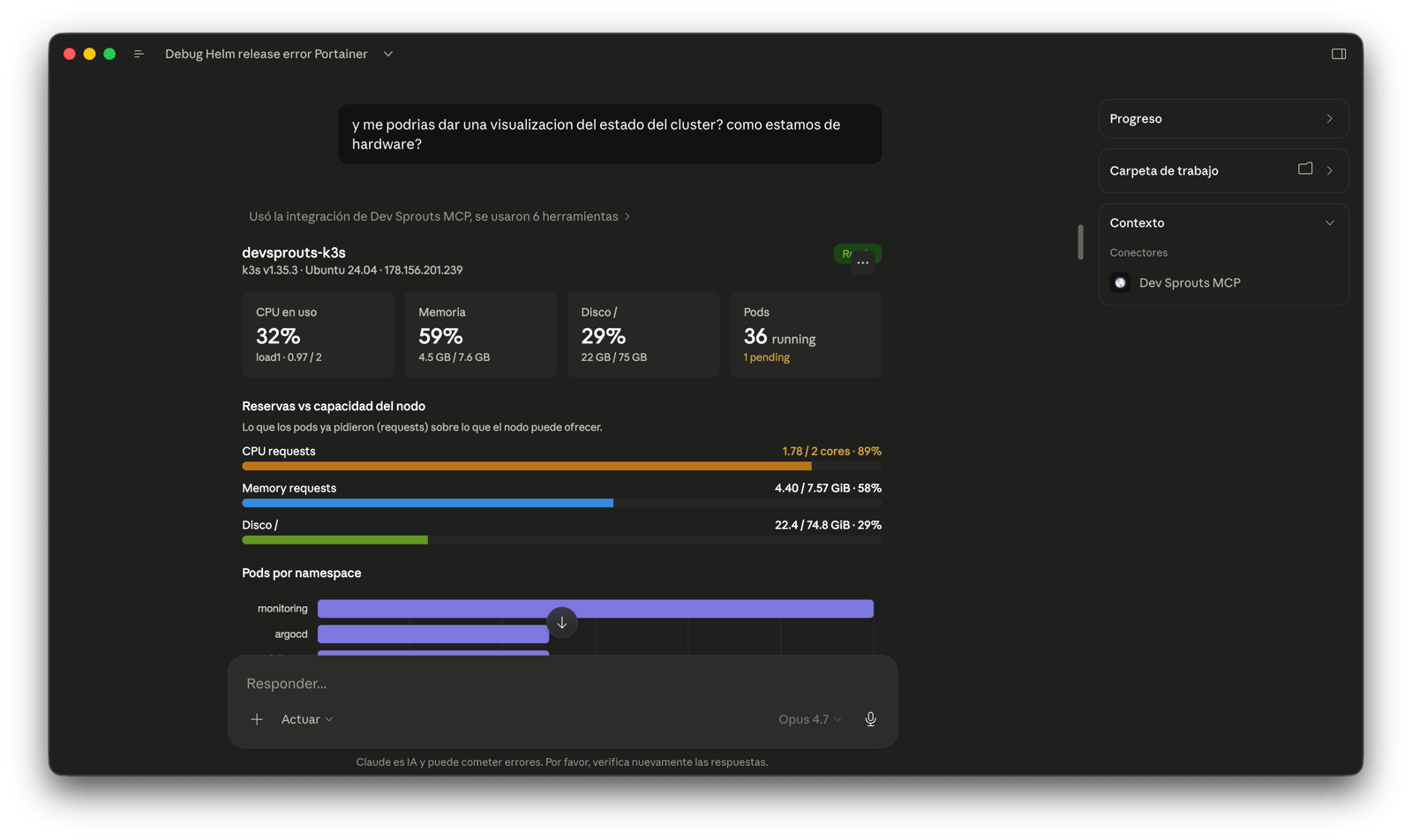Click the CPU requests progress bar
This screenshot has width=1412, height=840.
pos(561,466)
